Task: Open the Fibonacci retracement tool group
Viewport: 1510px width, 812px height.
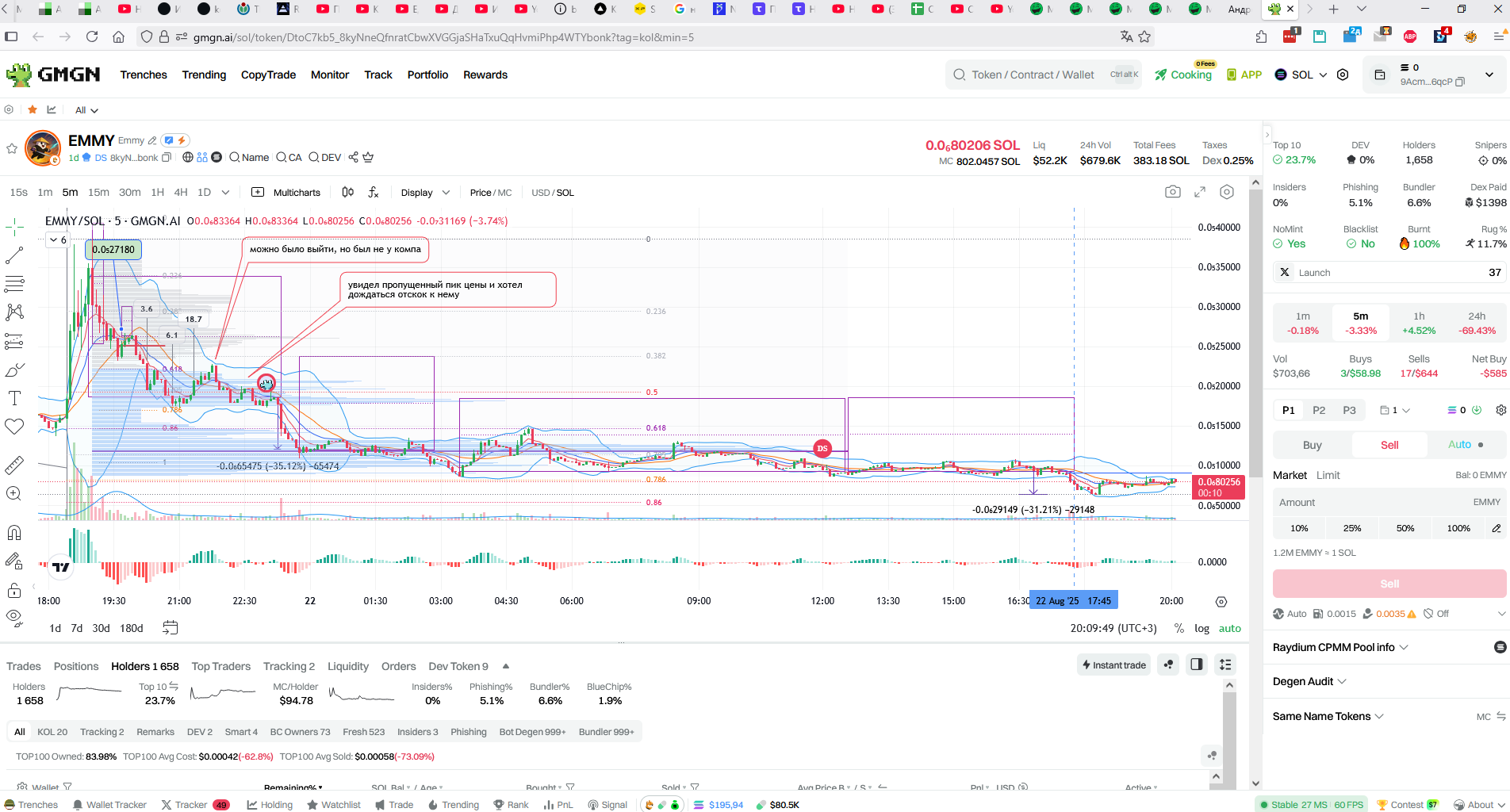Action: (x=14, y=284)
